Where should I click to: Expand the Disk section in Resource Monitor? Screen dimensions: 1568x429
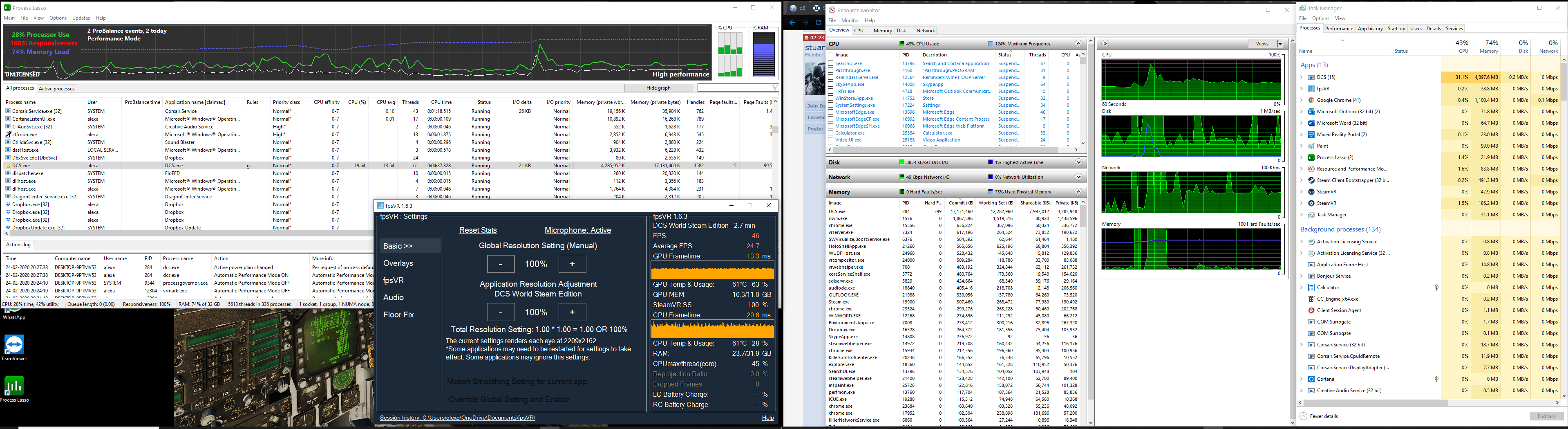click(1078, 163)
